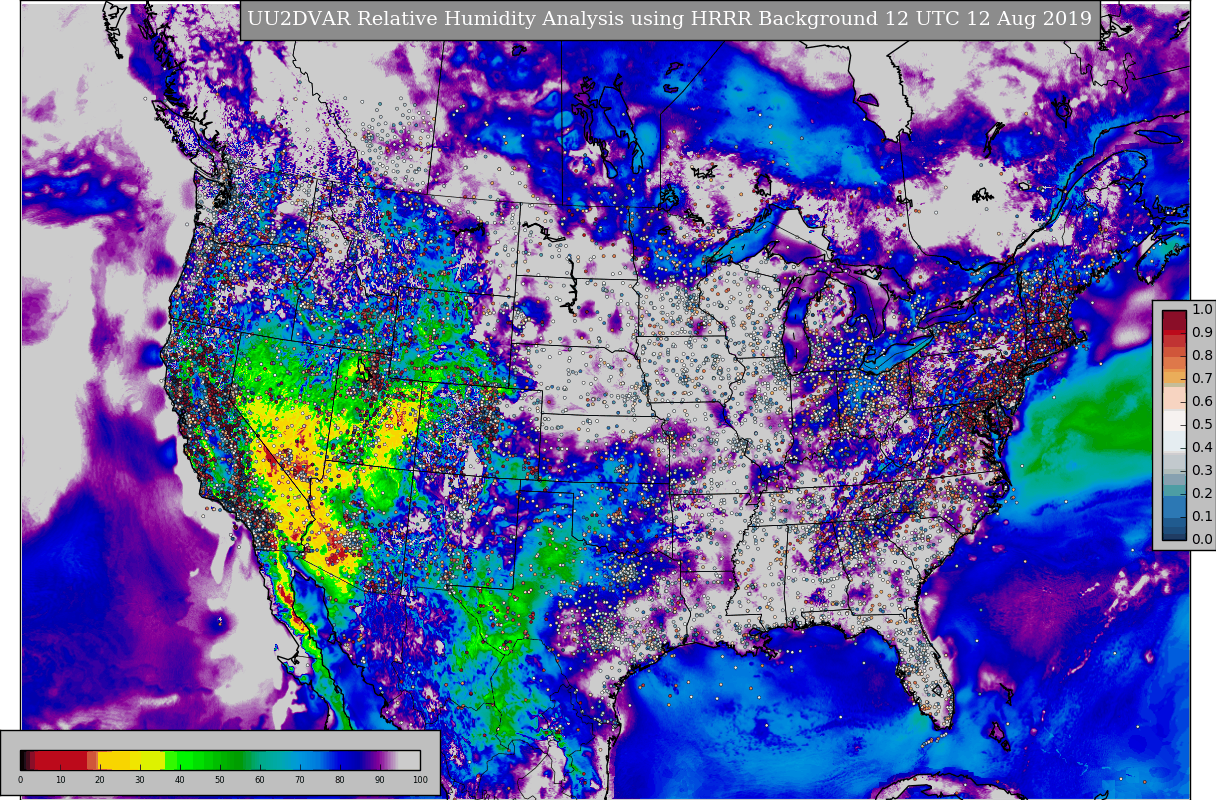Click the 0.2 tick label on vertical colorbar

pos(1202,494)
